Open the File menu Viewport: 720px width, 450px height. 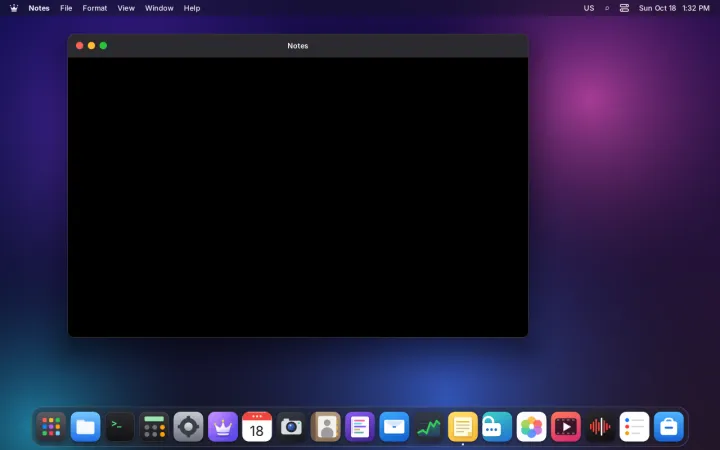(66, 8)
